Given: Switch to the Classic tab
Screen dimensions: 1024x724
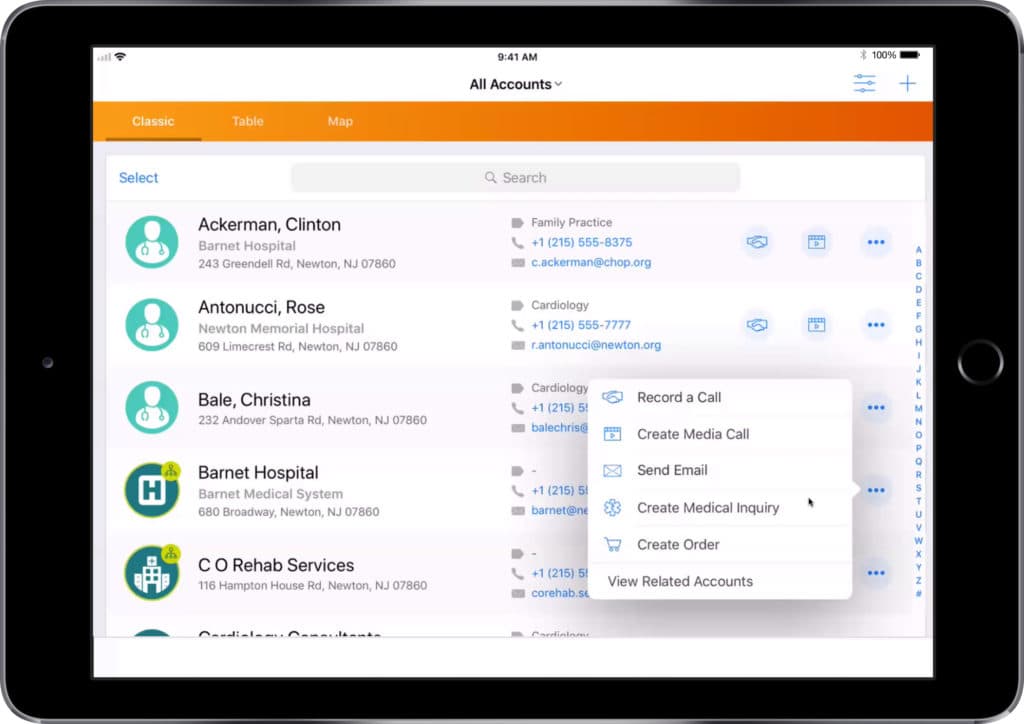Looking at the screenshot, I should [153, 121].
